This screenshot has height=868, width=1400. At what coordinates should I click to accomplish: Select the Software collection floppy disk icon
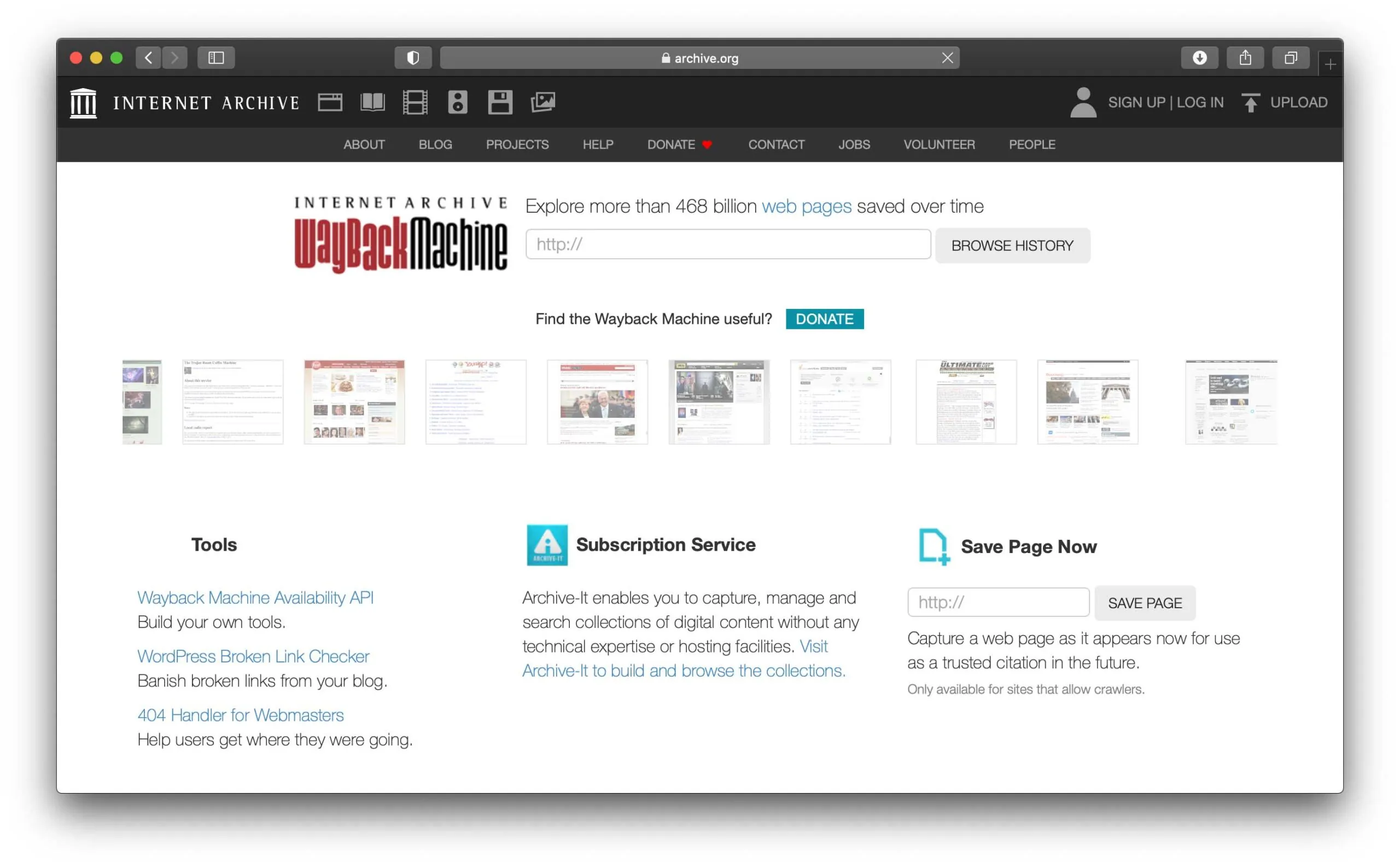pos(500,102)
